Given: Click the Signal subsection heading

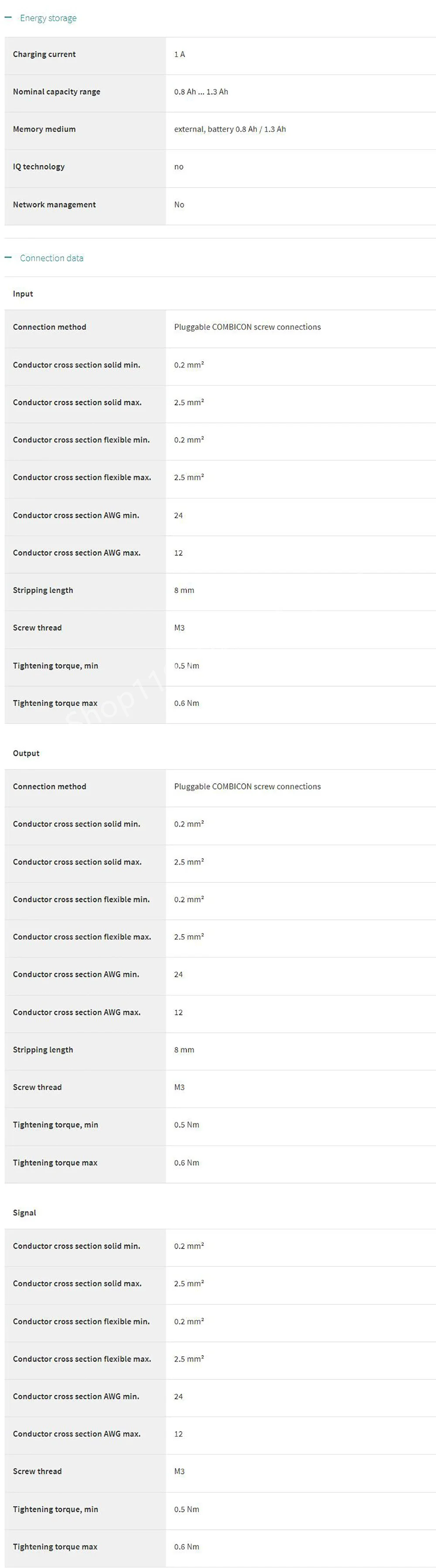Looking at the screenshot, I should click(24, 1212).
